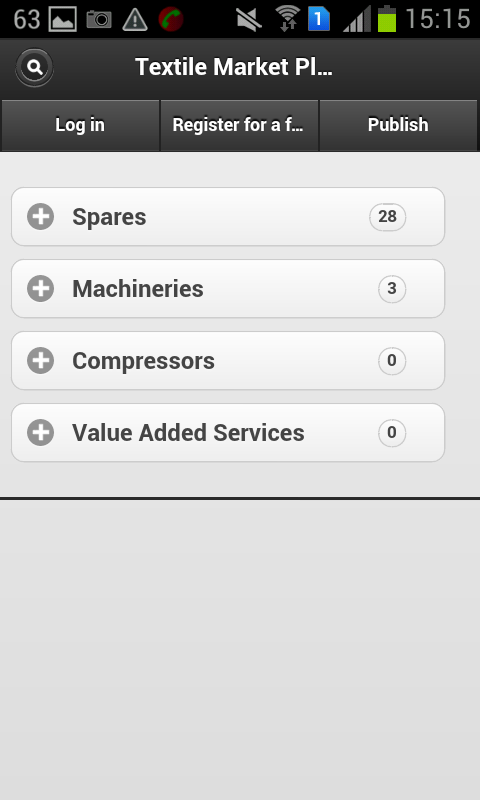
Task: Expand the Spares category row
Action: [x=228, y=217]
